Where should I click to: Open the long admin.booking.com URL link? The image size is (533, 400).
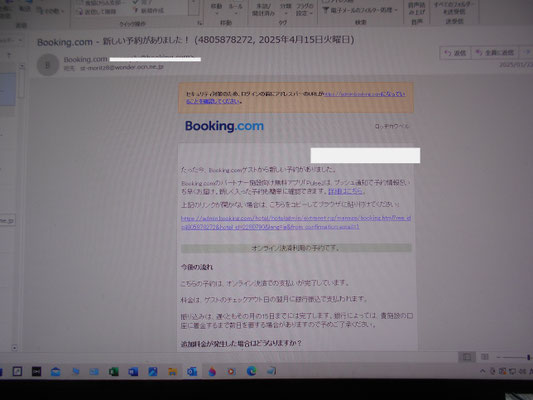(x=296, y=222)
